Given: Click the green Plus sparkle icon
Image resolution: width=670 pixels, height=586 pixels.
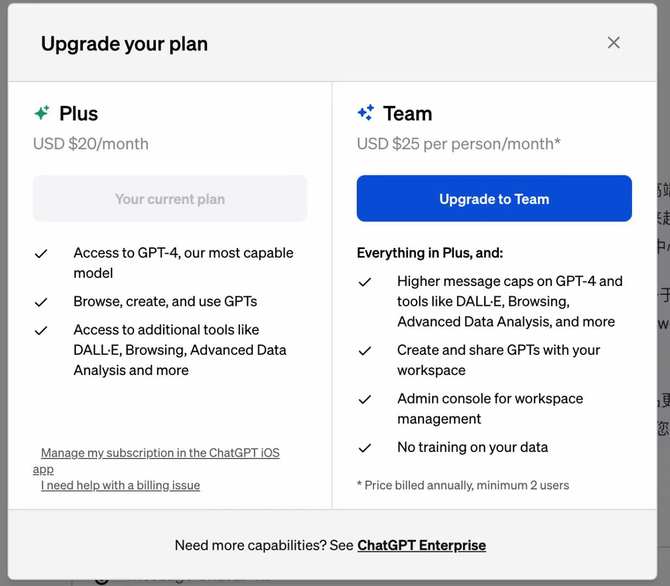Looking at the screenshot, I should pyautogui.click(x=41, y=113).
